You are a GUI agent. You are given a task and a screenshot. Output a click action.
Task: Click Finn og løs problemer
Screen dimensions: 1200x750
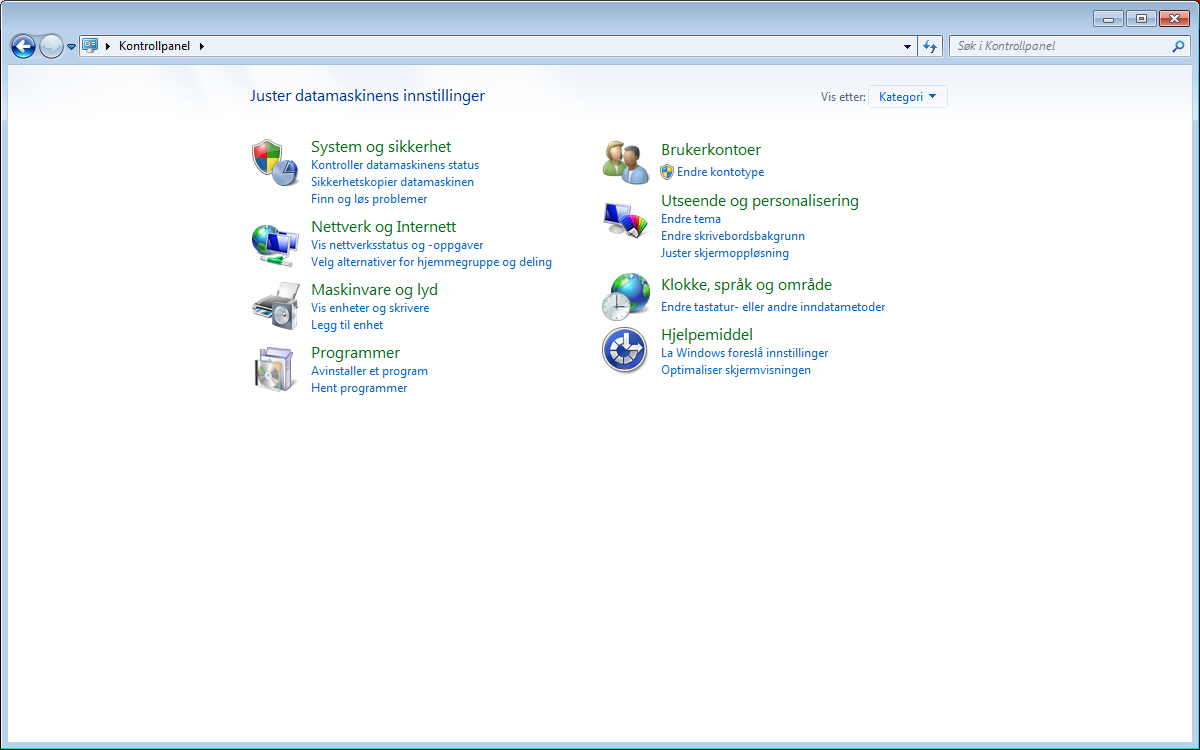point(369,199)
